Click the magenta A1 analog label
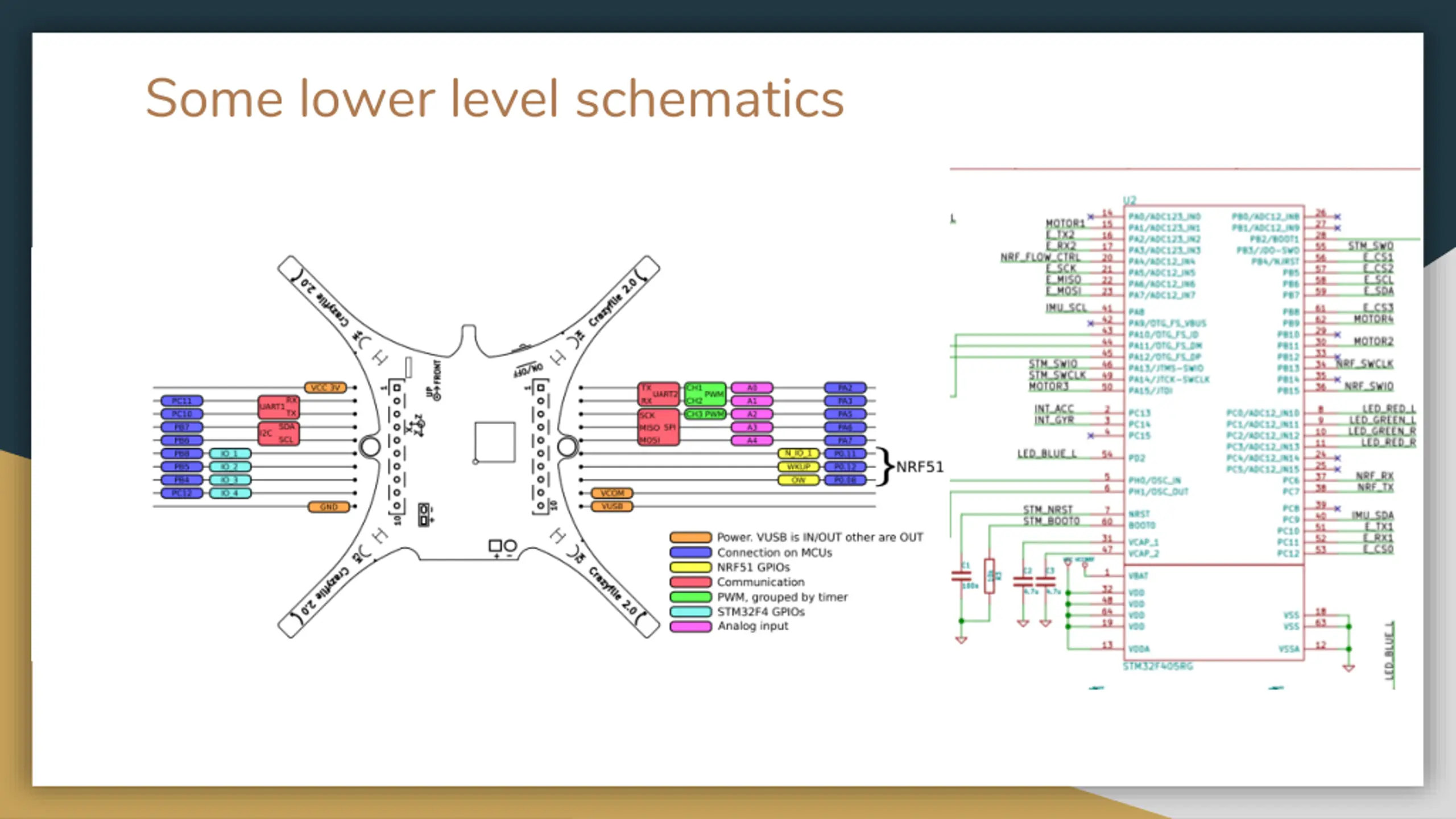 [752, 401]
